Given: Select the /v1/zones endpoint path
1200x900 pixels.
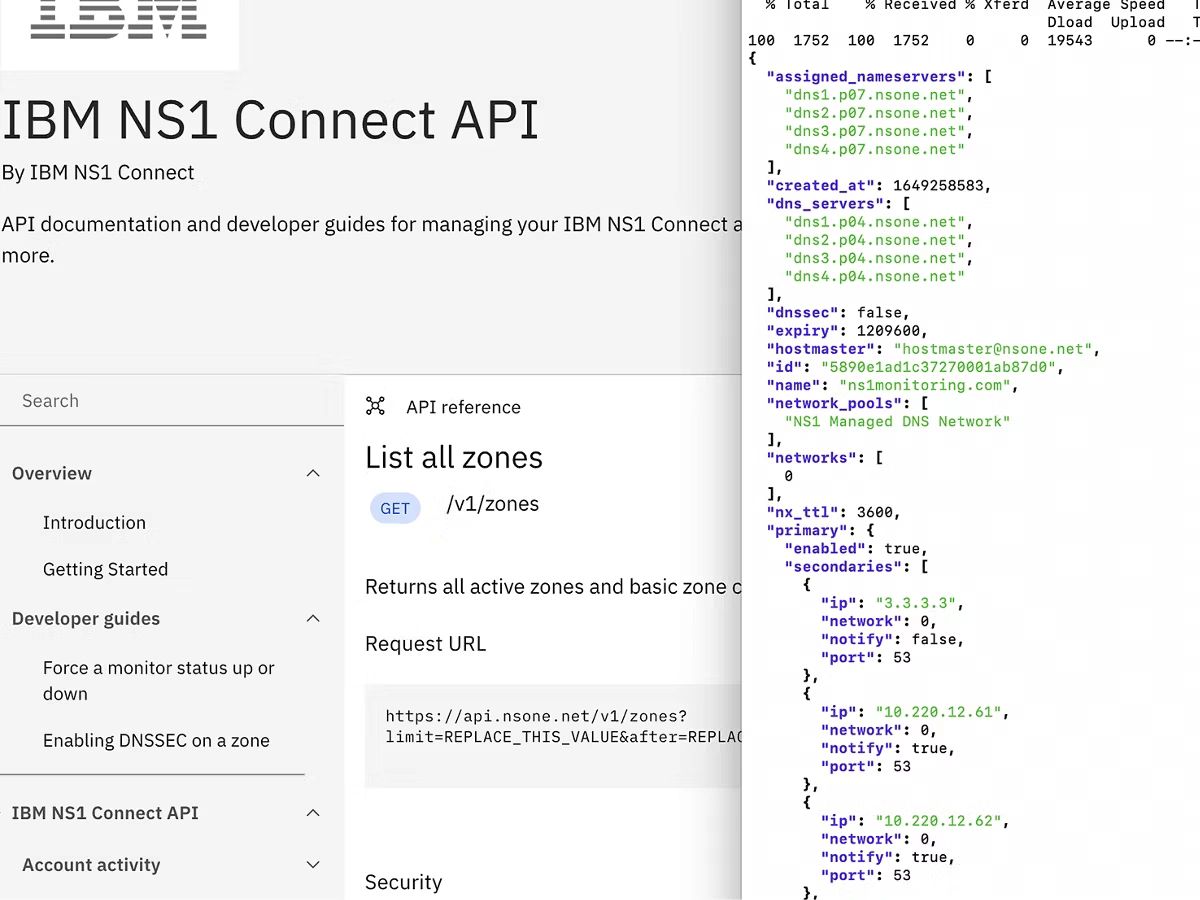Looking at the screenshot, I should tap(492, 504).
